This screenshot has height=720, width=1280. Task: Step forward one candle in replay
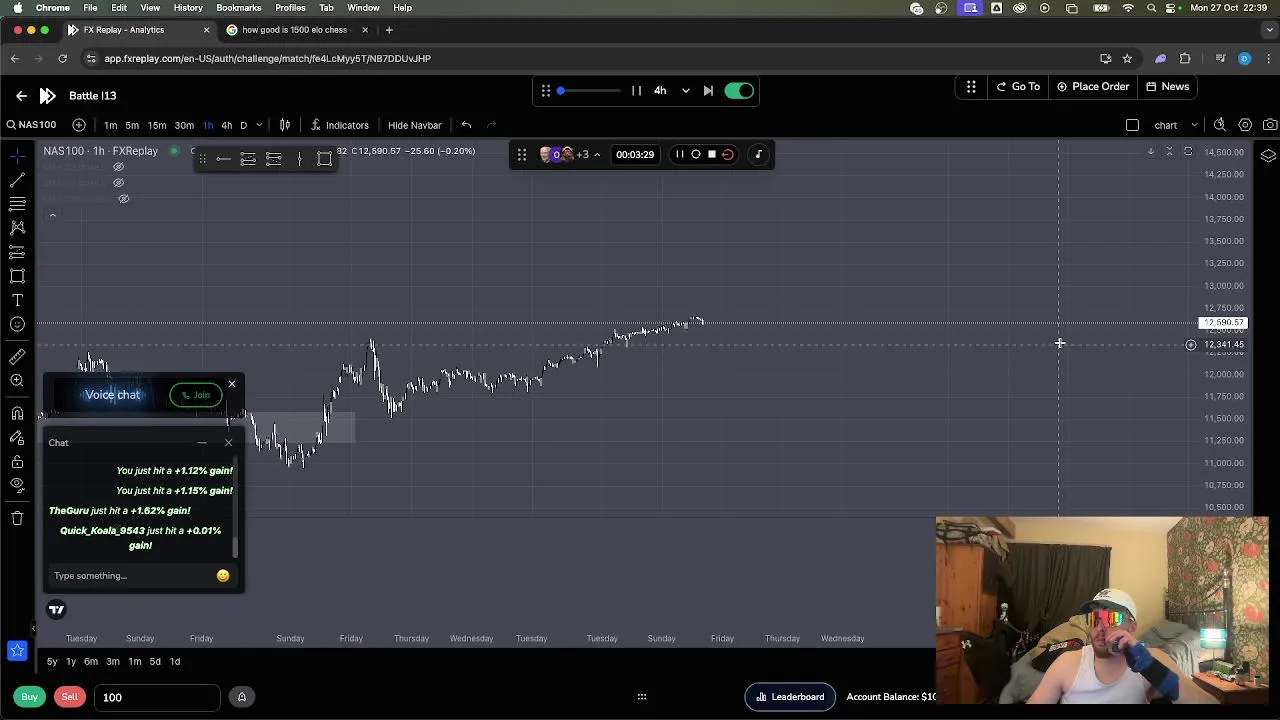click(x=708, y=91)
